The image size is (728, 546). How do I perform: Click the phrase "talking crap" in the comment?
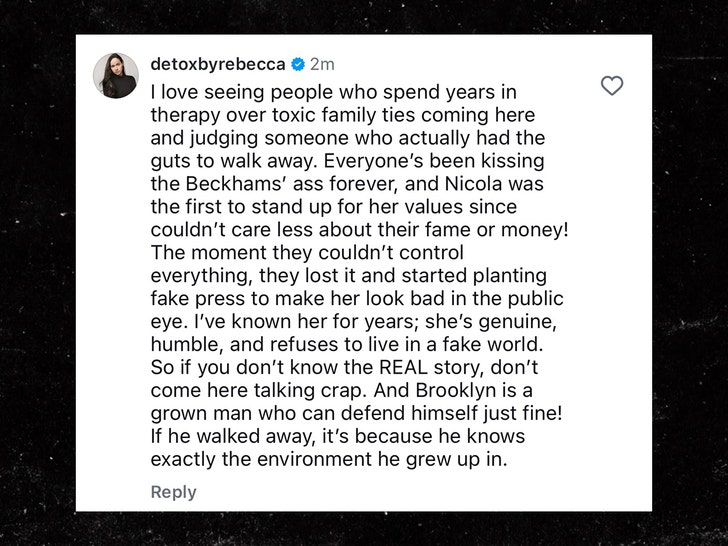(x=281, y=389)
